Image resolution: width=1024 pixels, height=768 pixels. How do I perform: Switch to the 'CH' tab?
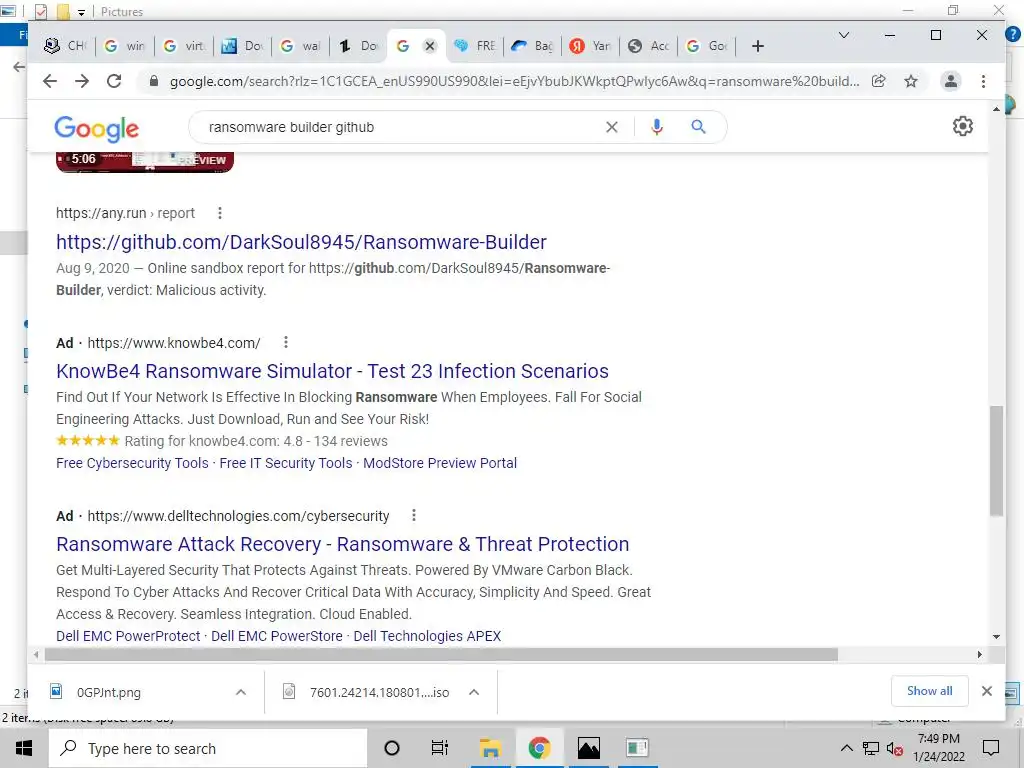(x=65, y=46)
